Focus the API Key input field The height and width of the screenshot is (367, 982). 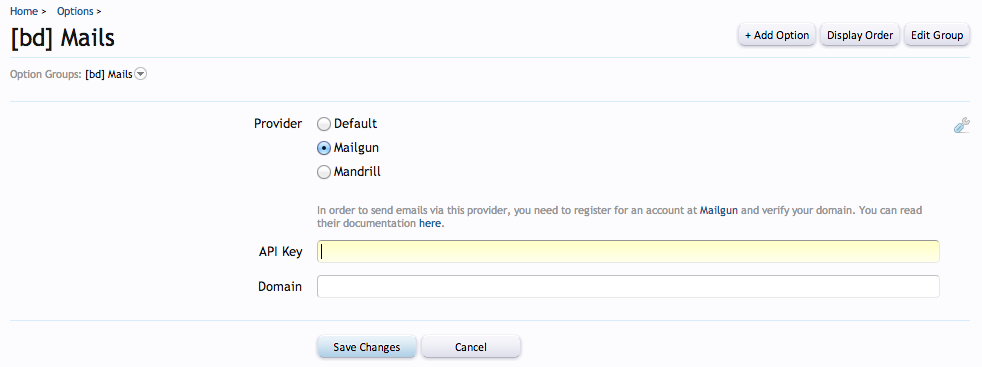tap(628, 252)
